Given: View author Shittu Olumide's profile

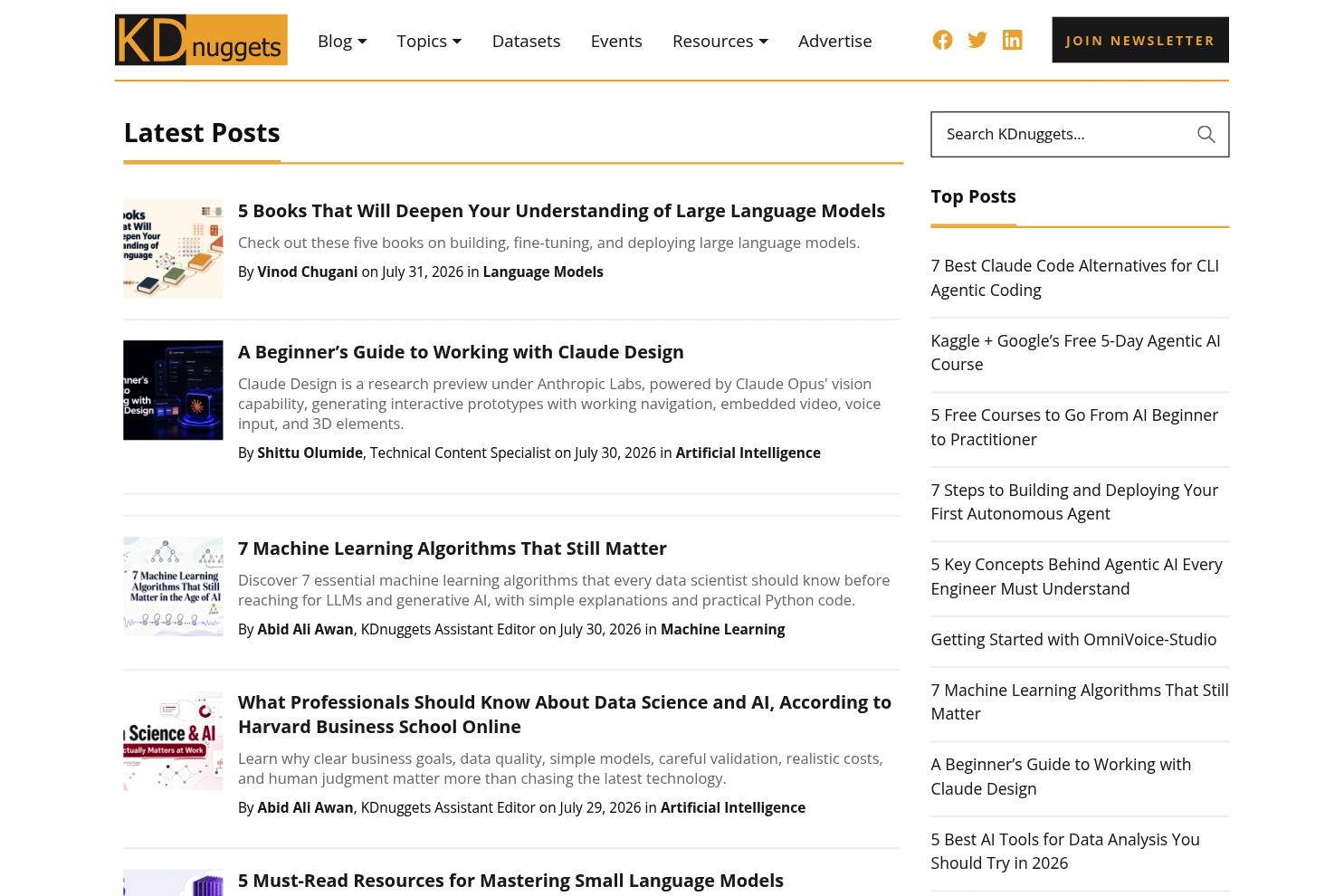Looking at the screenshot, I should click(x=310, y=453).
